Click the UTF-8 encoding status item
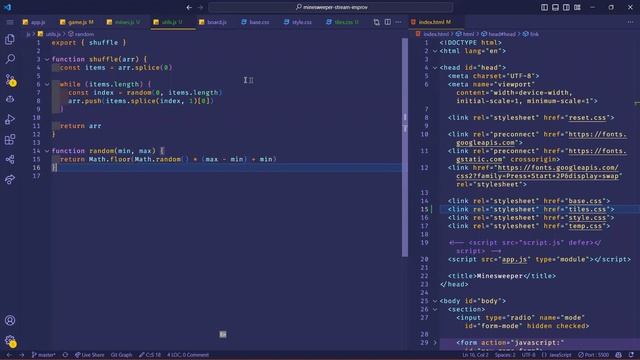640x360 pixels. 529,355
